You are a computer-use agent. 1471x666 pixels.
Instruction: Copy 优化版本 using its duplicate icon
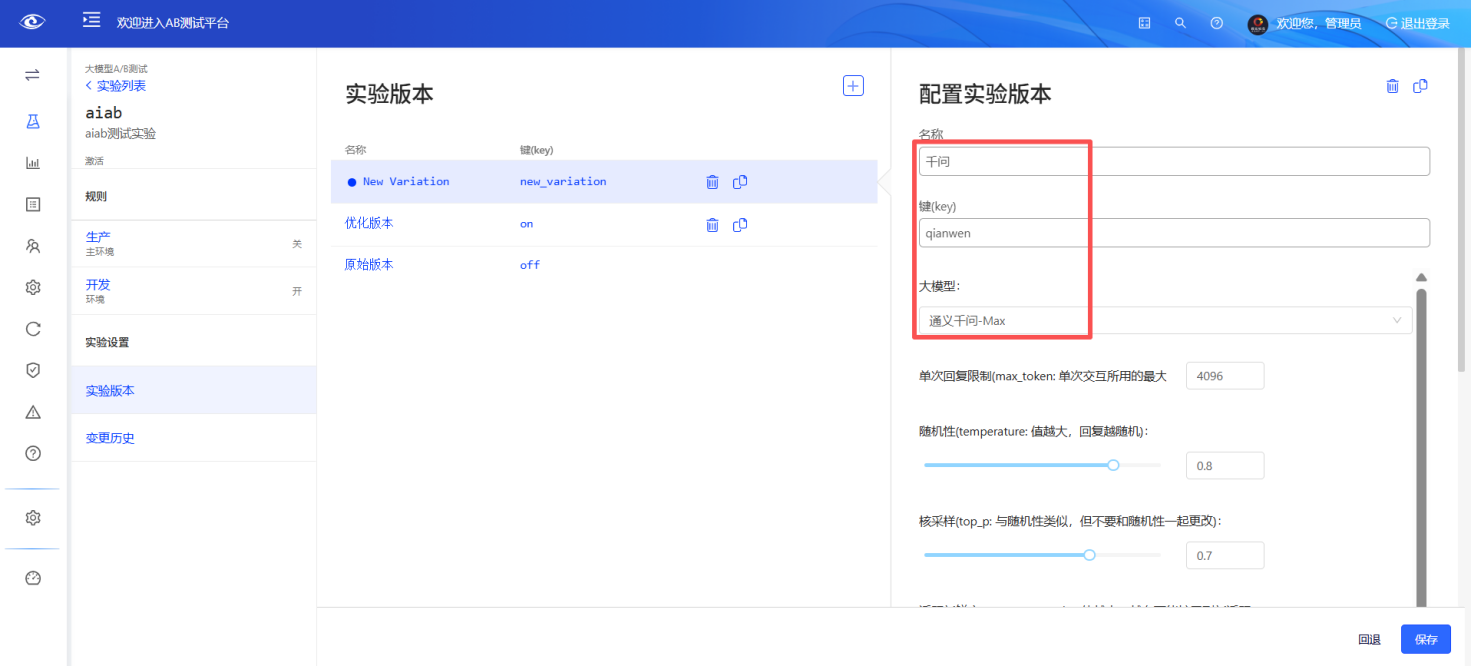coord(740,224)
